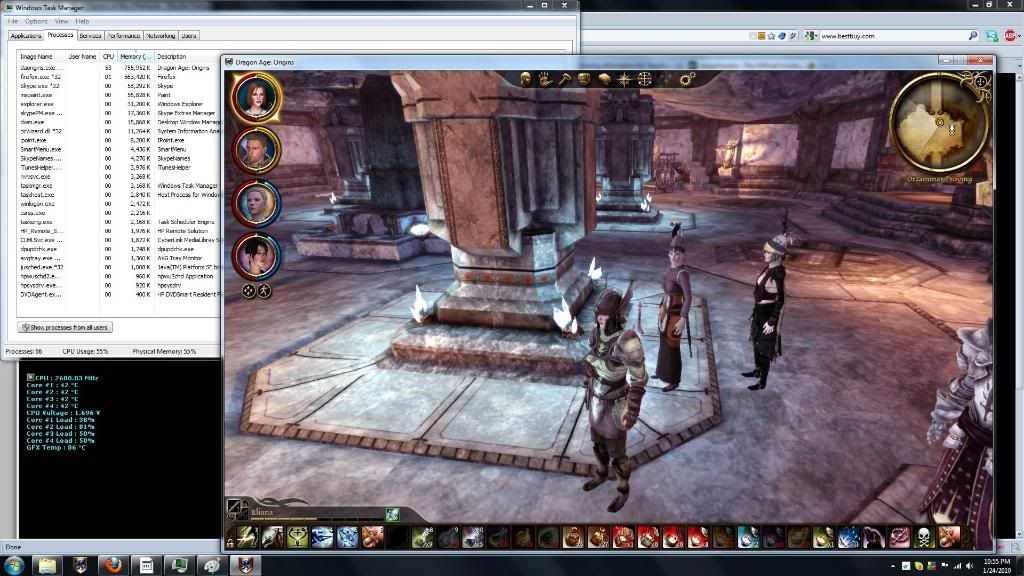The image size is (1024, 576).
Task: Click the hand icon in game top menu
Action: click(543, 79)
